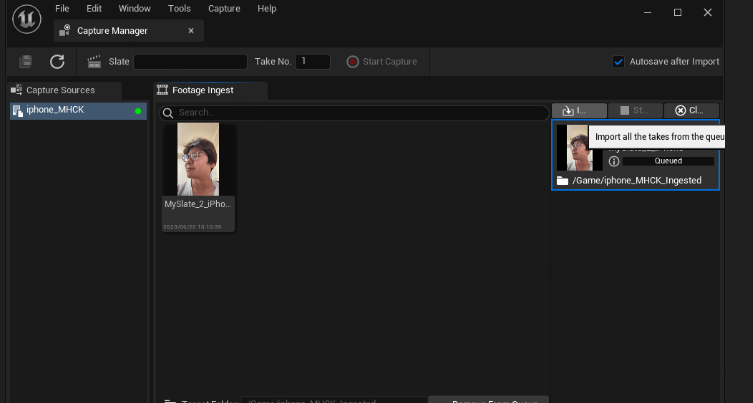Open the File menu
Image resolution: width=753 pixels, height=403 pixels.
(62, 9)
